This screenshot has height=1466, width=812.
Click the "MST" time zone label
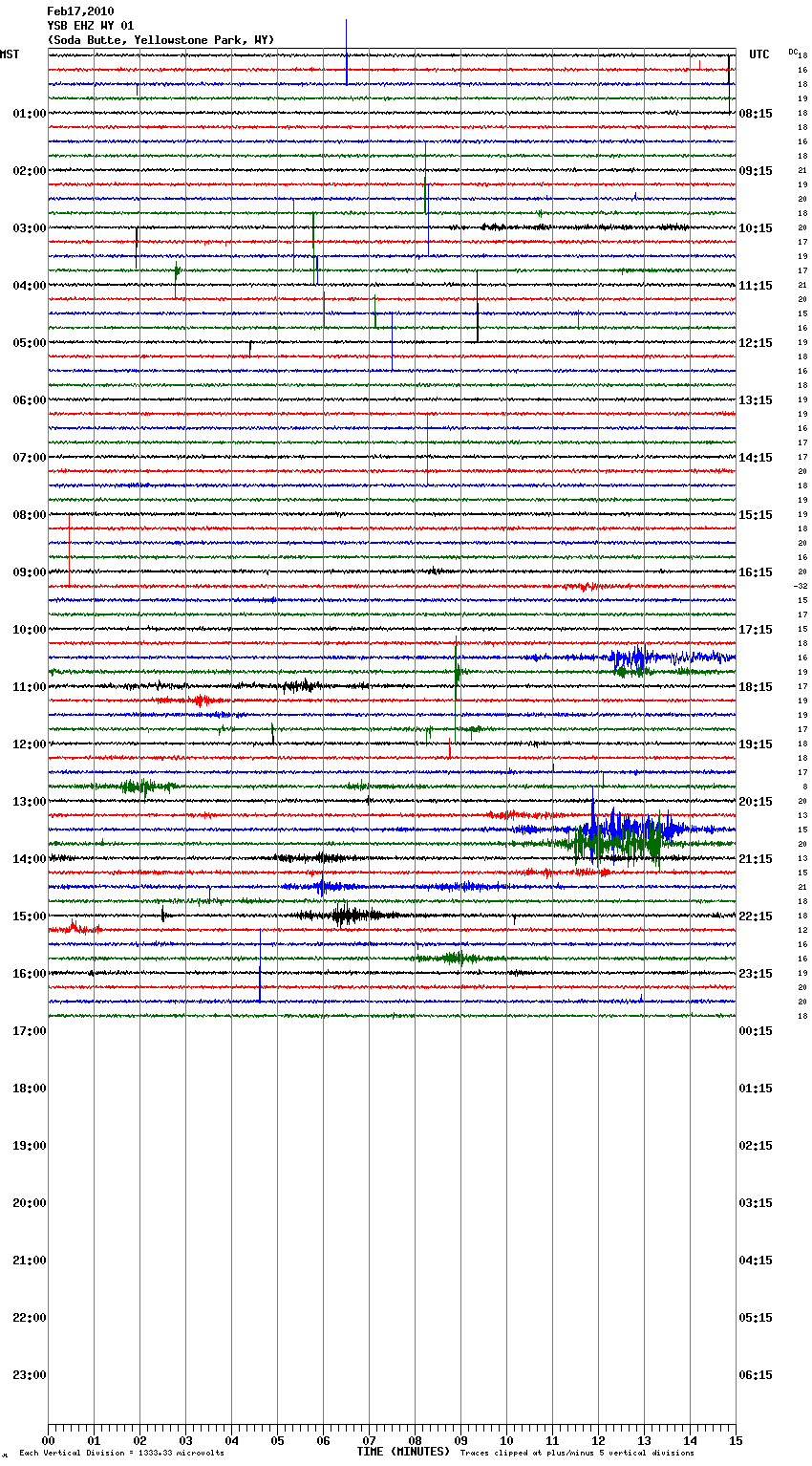click(10, 54)
